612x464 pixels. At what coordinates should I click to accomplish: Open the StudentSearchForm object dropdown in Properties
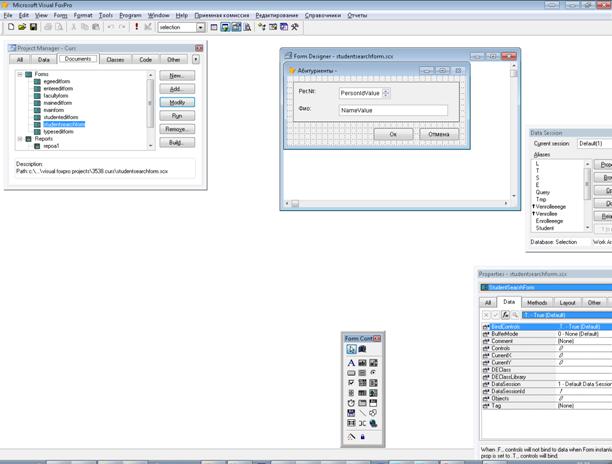tap(546, 287)
